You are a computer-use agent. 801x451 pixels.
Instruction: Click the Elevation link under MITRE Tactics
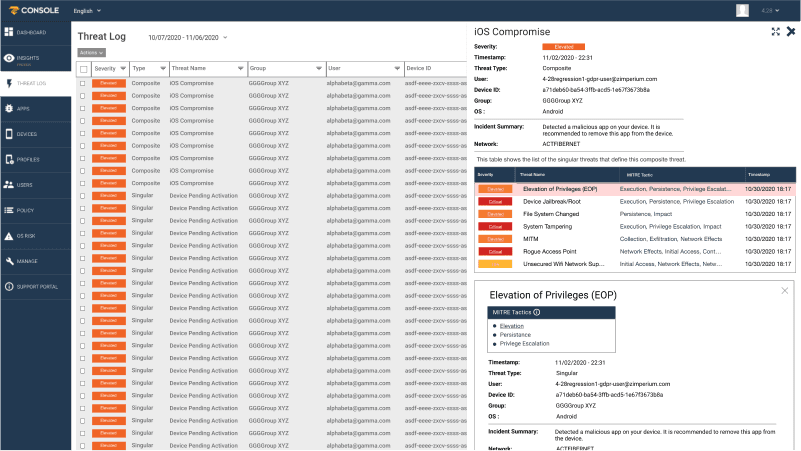(x=512, y=326)
